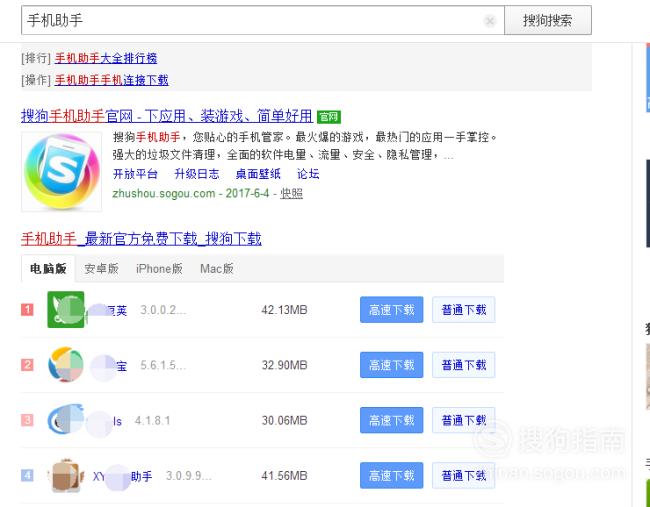Click the version 5.6.1.5... text
The width and height of the screenshot is (650, 507).
coord(163,365)
